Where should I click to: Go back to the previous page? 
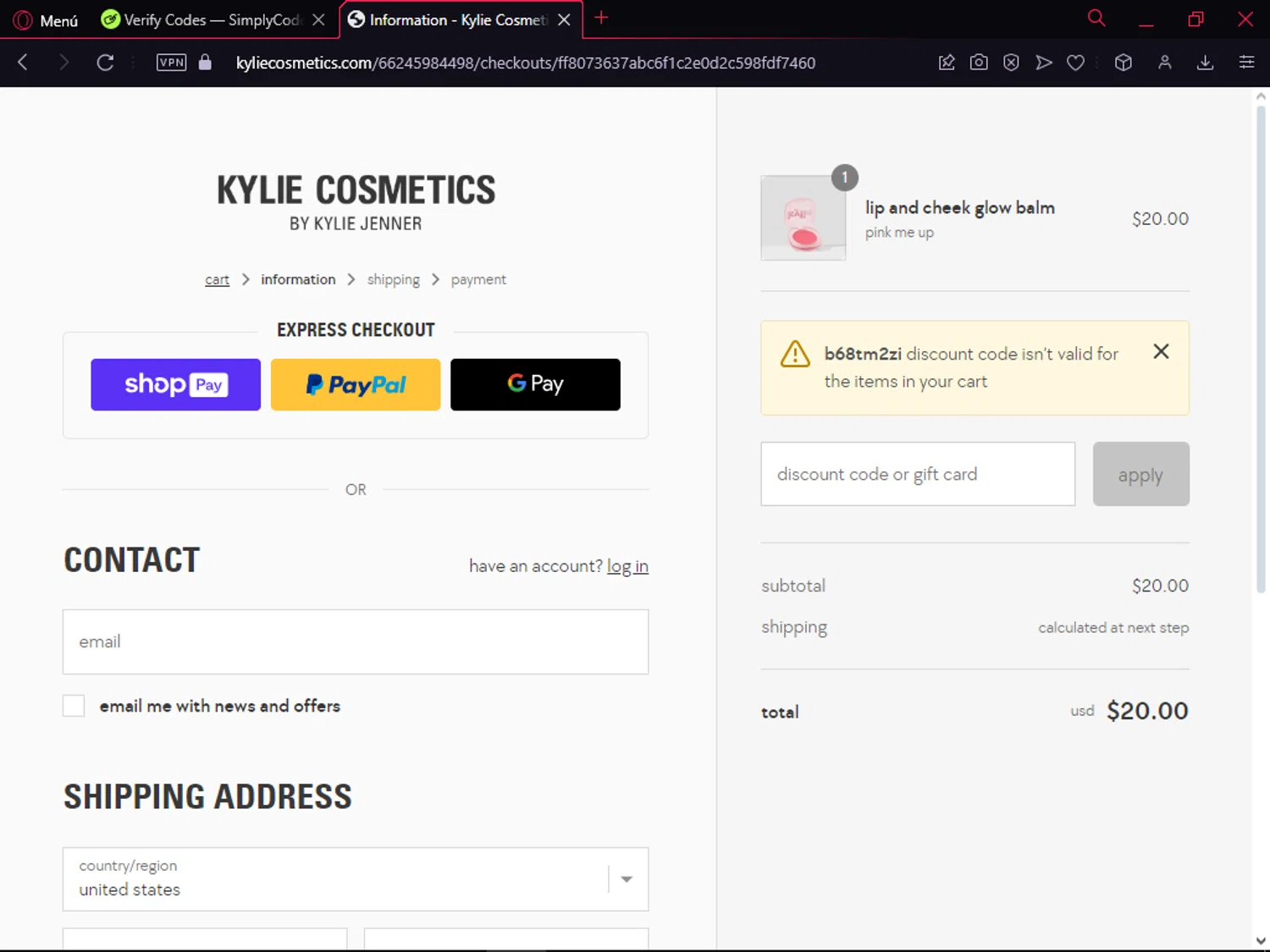point(23,62)
